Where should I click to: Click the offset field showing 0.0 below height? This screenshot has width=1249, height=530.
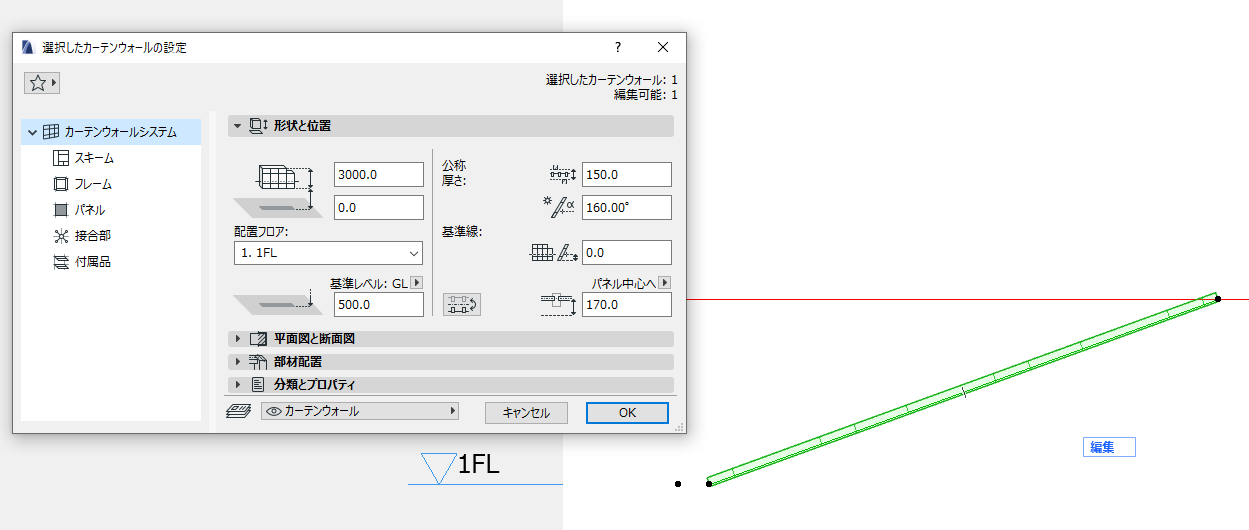point(379,207)
